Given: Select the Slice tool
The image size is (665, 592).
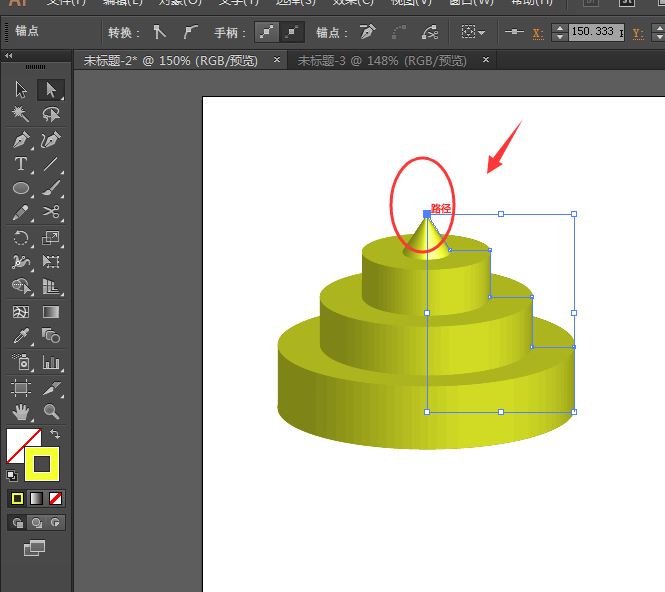Looking at the screenshot, I should [51, 388].
